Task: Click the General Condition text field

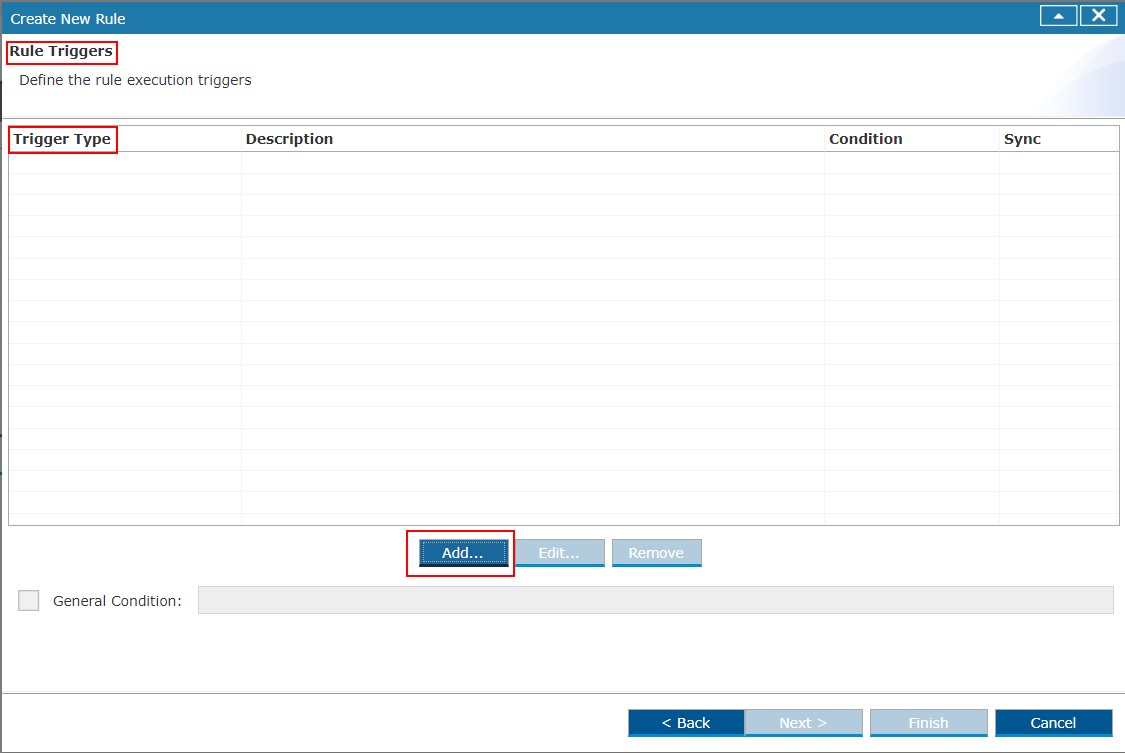Action: pos(655,600)
